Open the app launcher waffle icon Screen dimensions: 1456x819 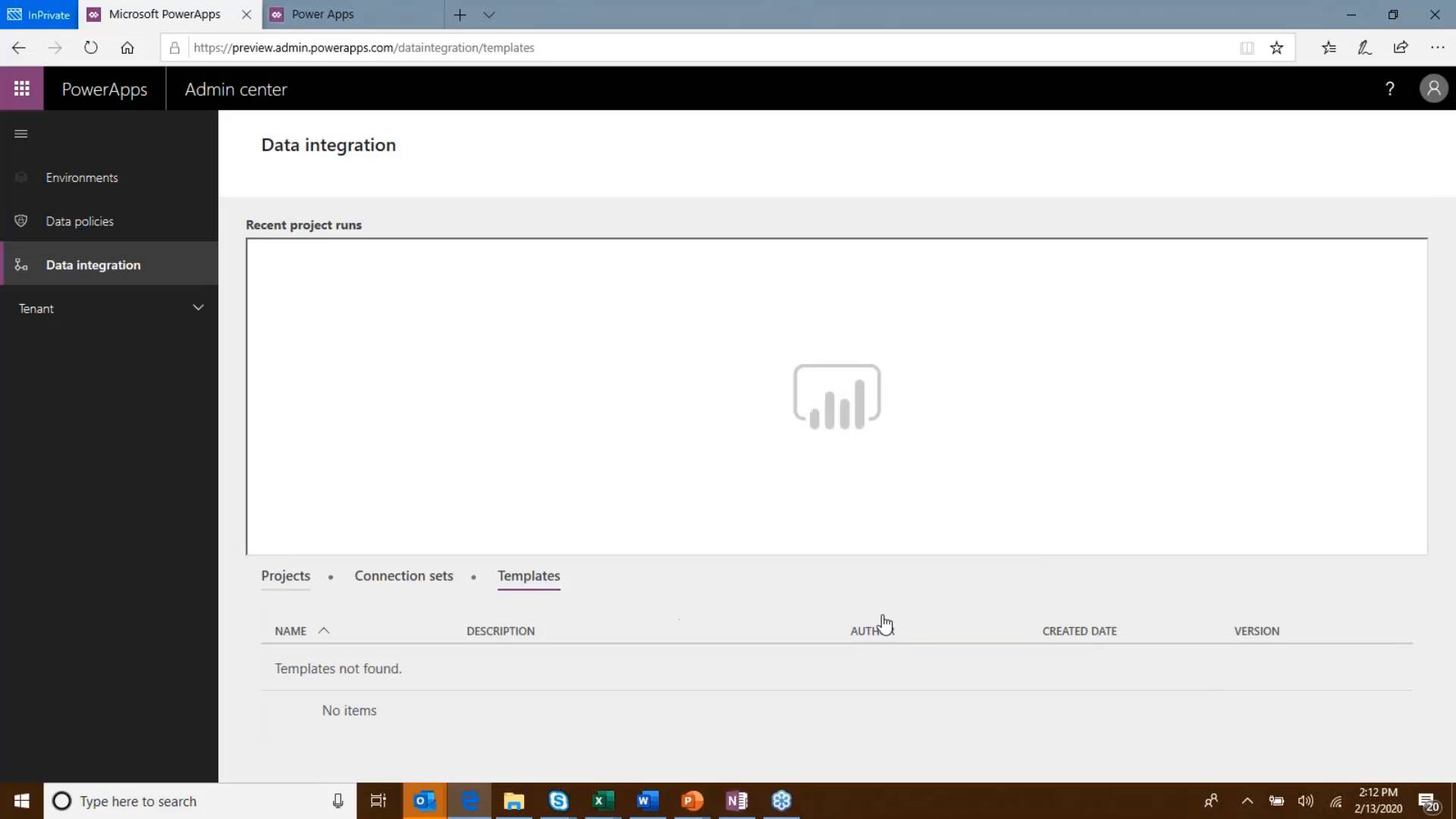pyautogui.click(x=21, y=88)
